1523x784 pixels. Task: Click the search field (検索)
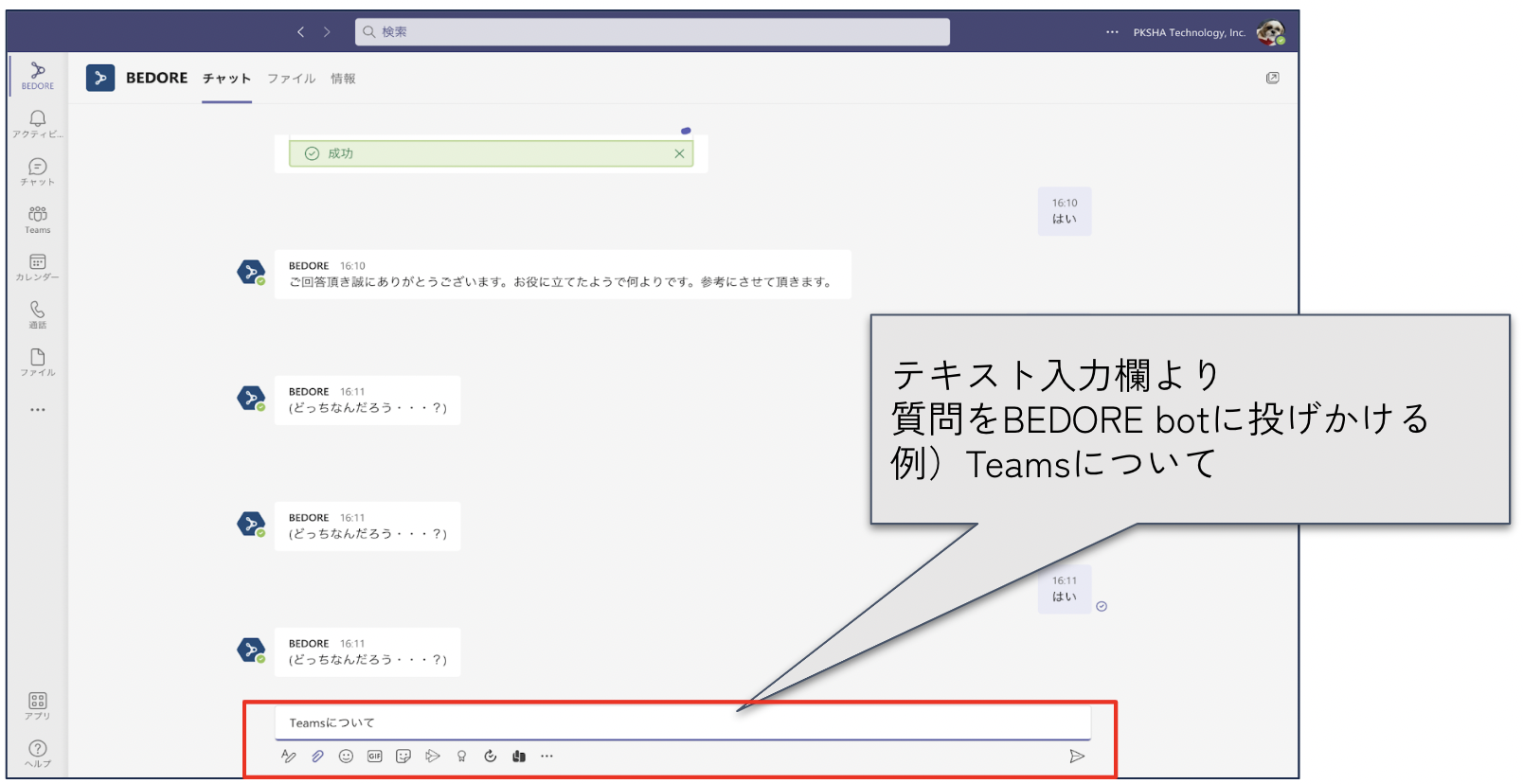click(x=653, y=32)
